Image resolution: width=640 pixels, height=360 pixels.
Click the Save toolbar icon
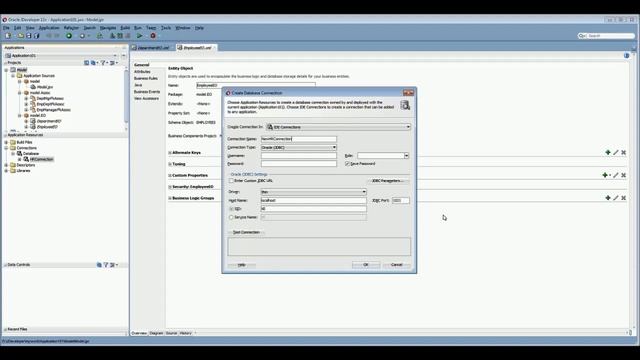tap(29, 36)
